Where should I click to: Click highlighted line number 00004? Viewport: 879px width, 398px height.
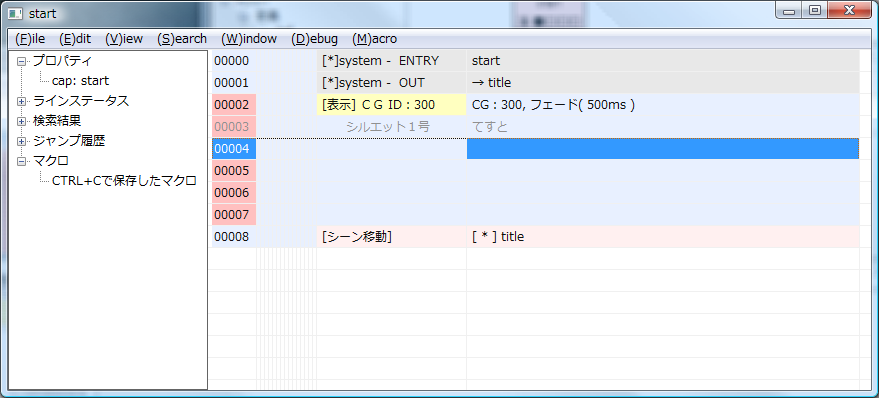click(x=234, y=149)
